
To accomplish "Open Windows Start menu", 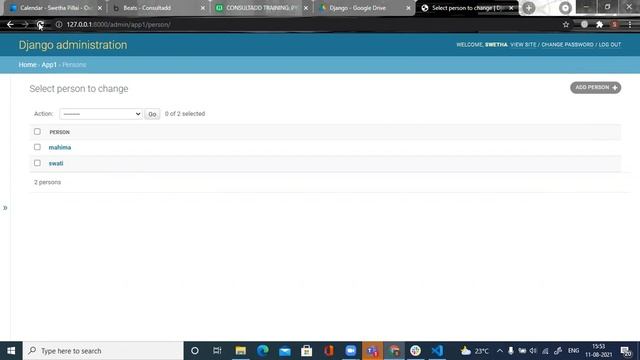I will pyautogui.click(x=11, y=351).
